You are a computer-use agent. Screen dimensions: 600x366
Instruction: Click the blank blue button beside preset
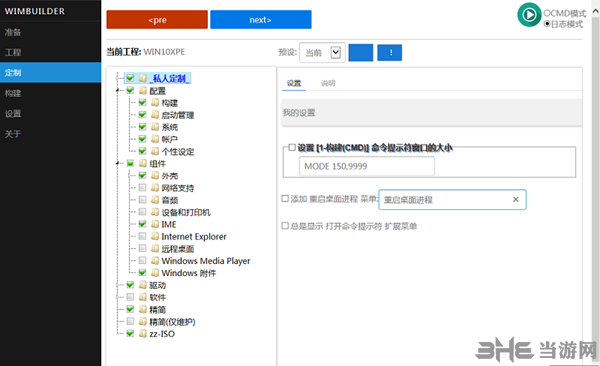click(360, 52)
